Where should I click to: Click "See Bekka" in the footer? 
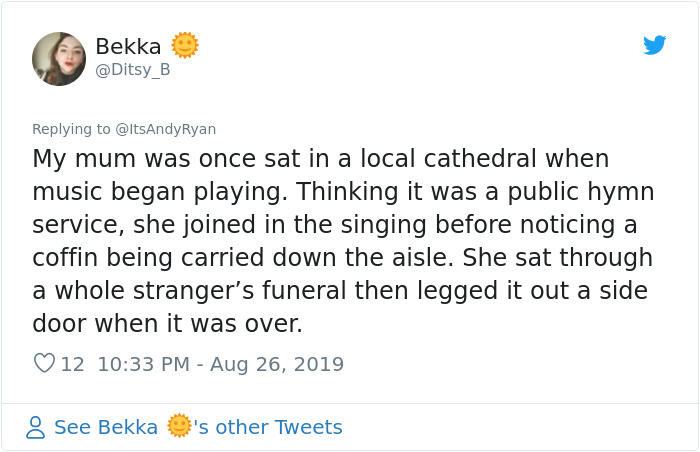(106, 428)
